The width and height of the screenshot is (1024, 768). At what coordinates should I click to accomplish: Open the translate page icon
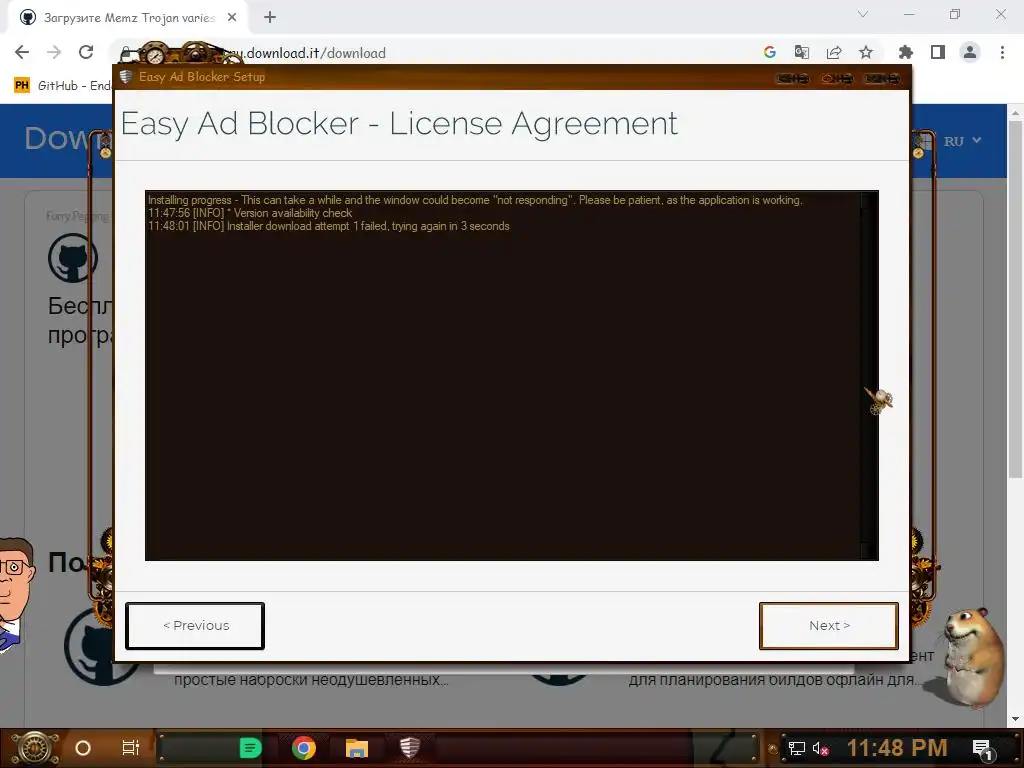[801, 52]
